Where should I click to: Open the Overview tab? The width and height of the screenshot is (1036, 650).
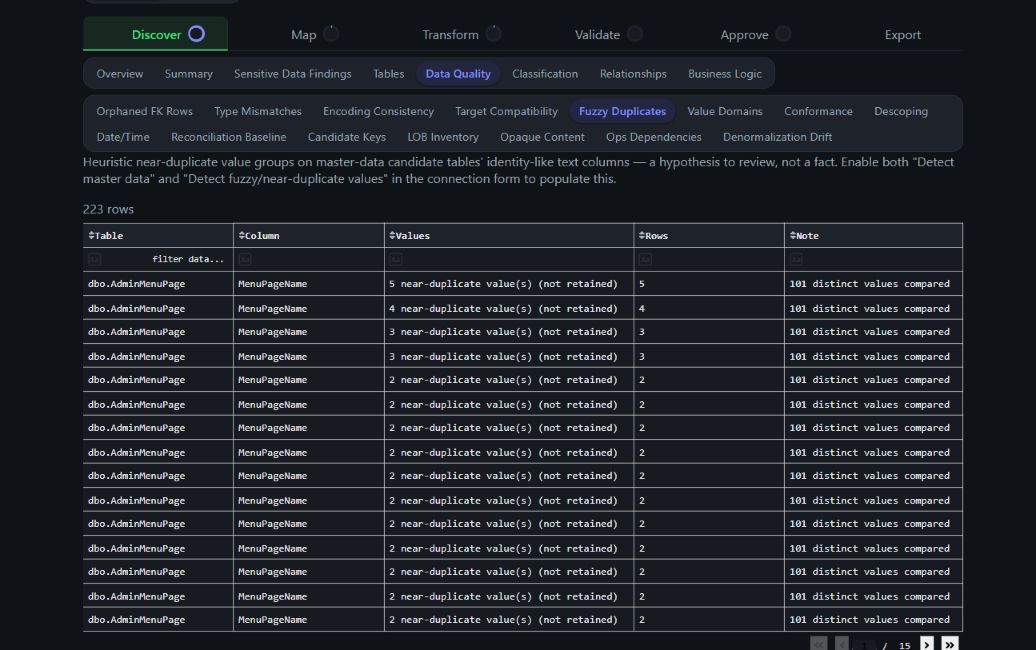tap(120, 74)
